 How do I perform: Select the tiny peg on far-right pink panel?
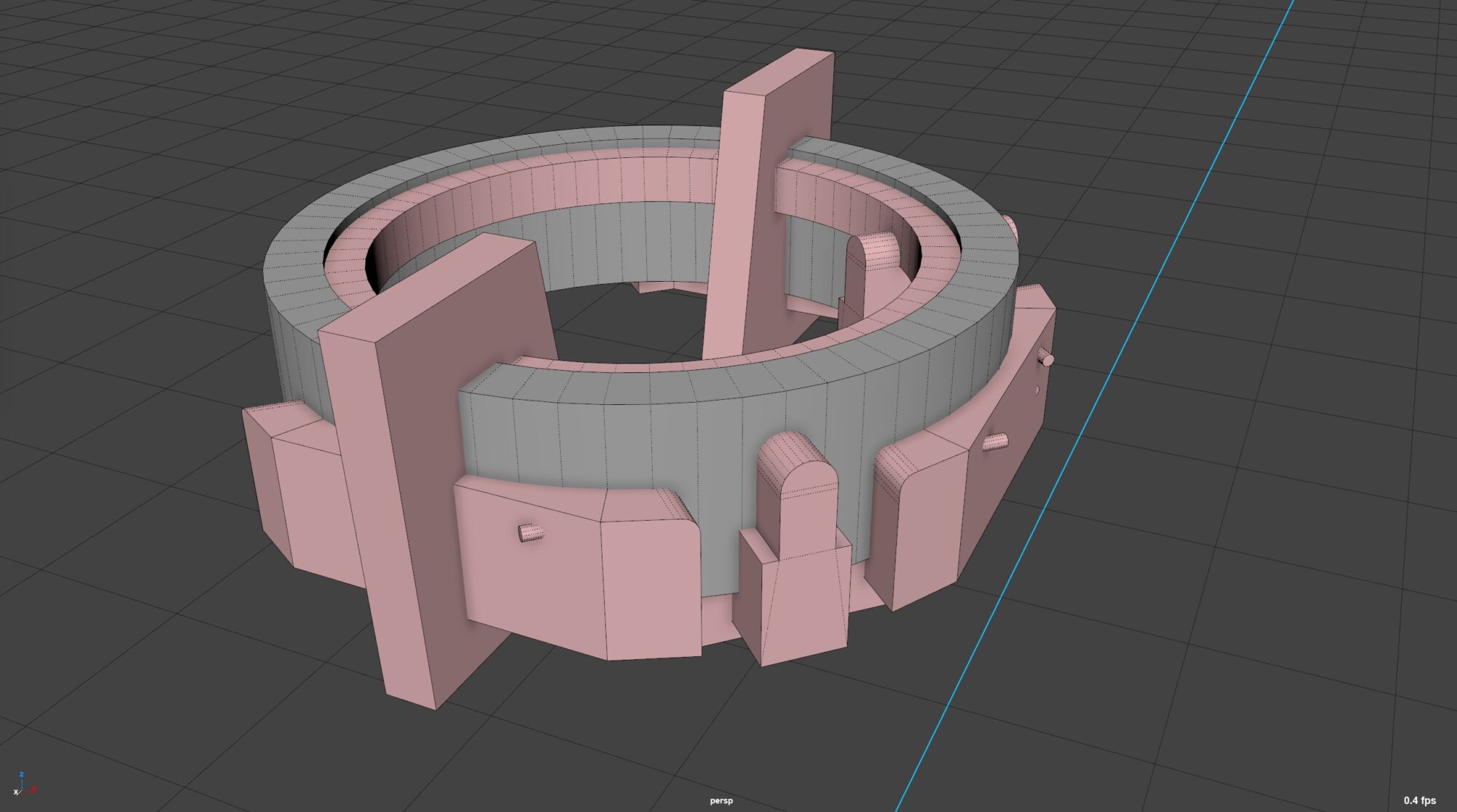pyautogui.click(x=1047, y=358)
